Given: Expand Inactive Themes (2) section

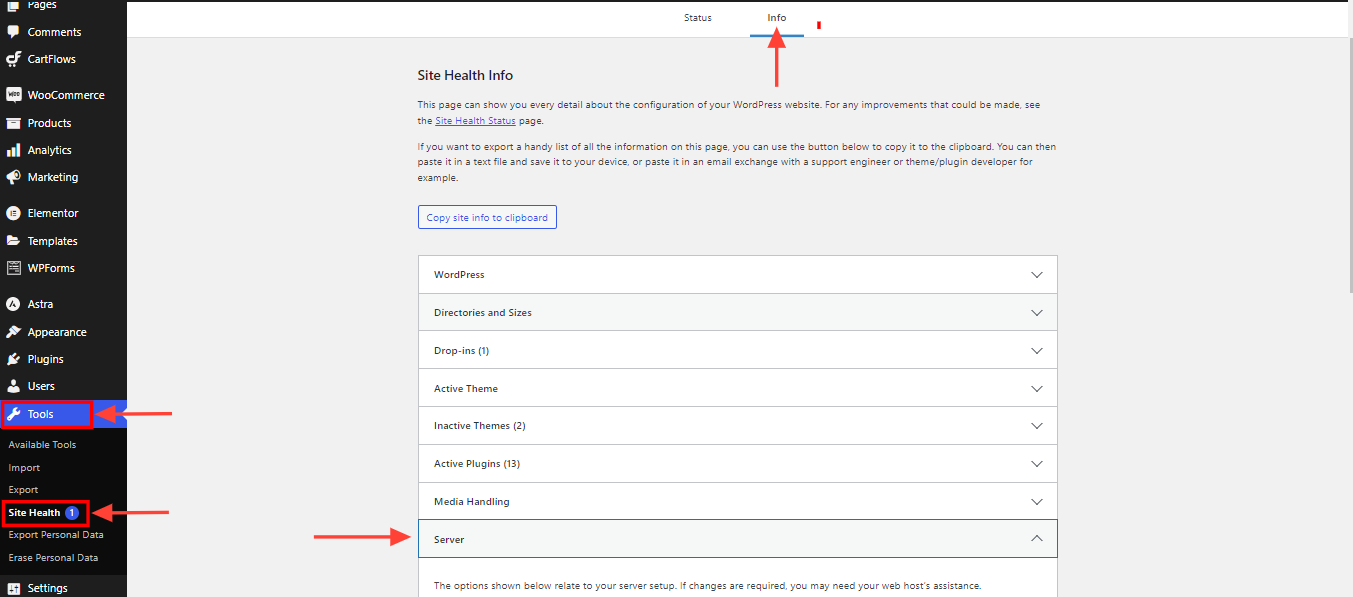Looking at the screenshot, I should point(737,426).
